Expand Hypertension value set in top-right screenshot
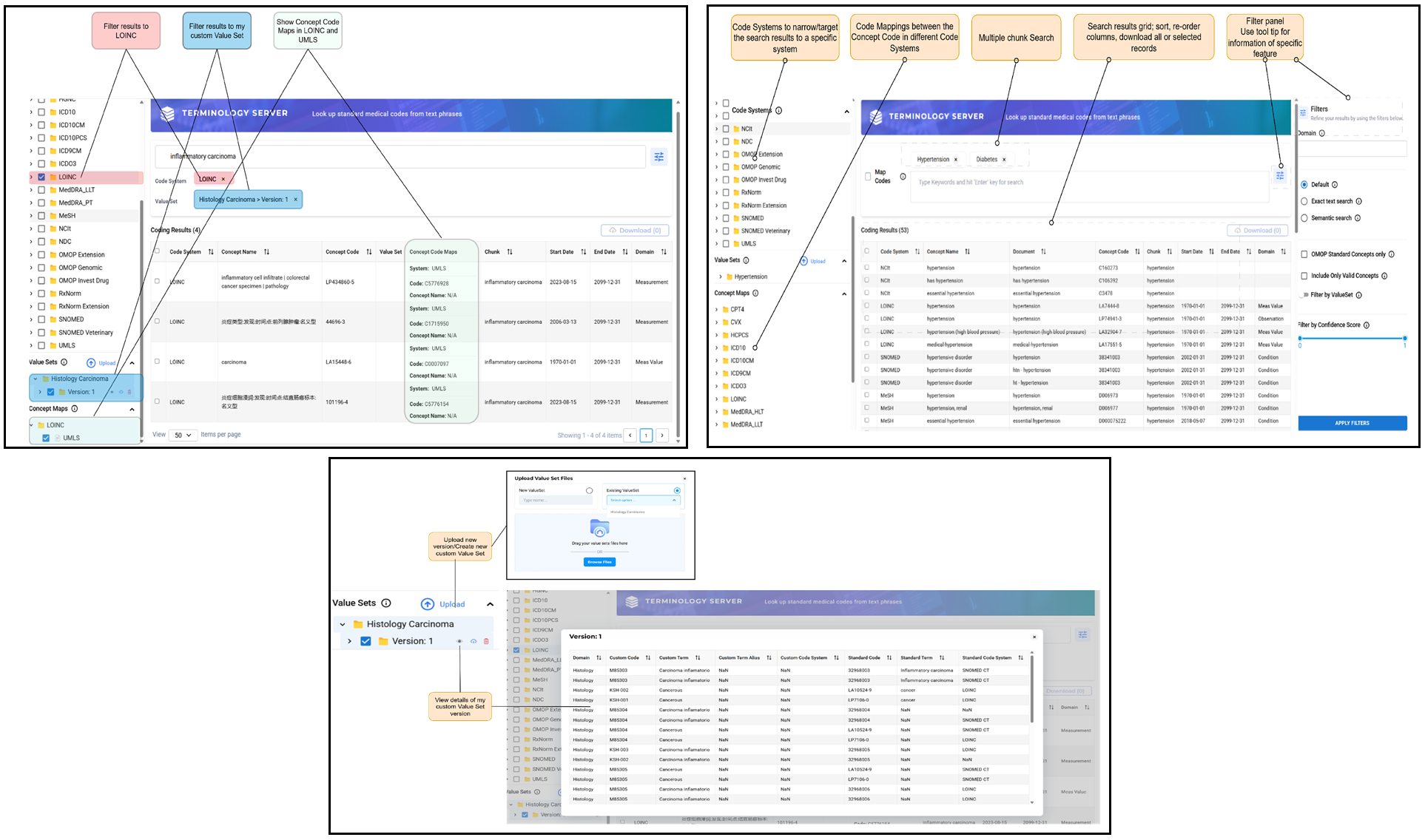Viewport: 1425px width, 840px height. click(x=721, y=277)
